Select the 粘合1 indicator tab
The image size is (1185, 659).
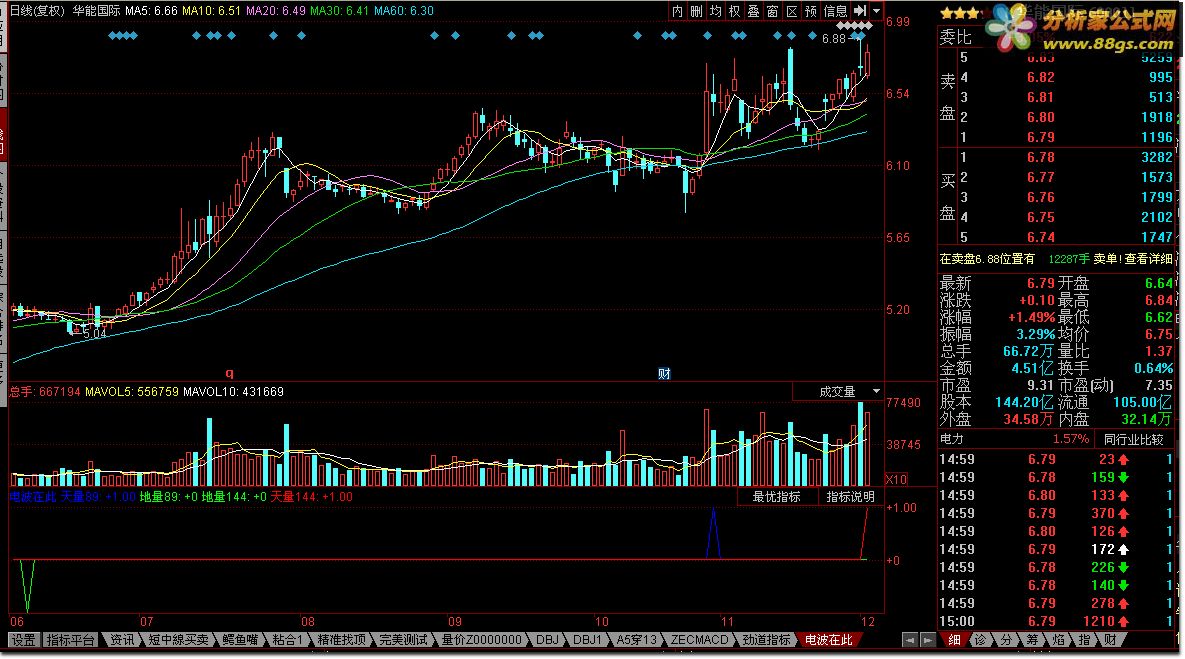pyautogui.click(x=288, y=640)
